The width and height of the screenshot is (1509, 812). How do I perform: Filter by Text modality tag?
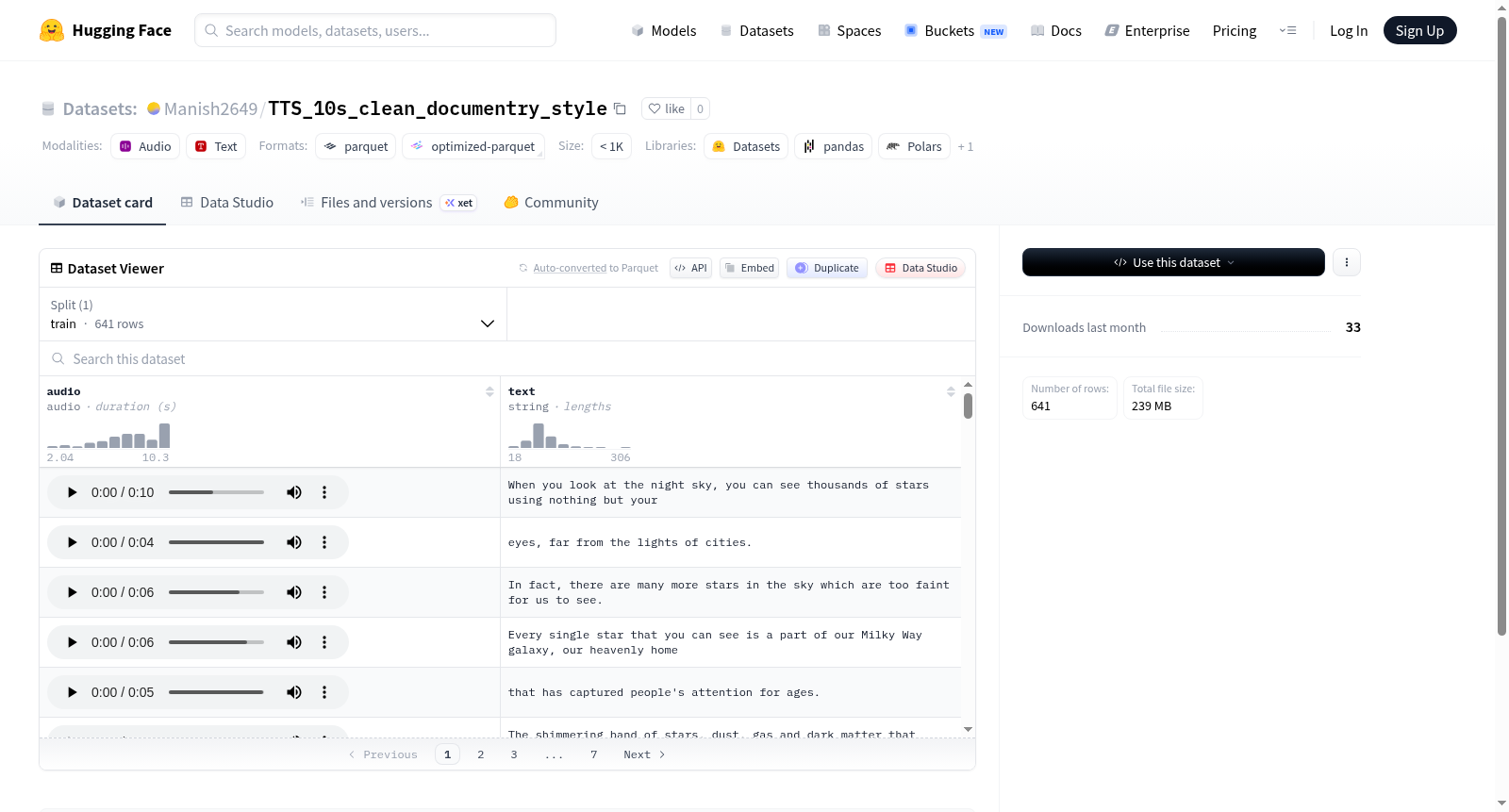click(x=216, y=146)
